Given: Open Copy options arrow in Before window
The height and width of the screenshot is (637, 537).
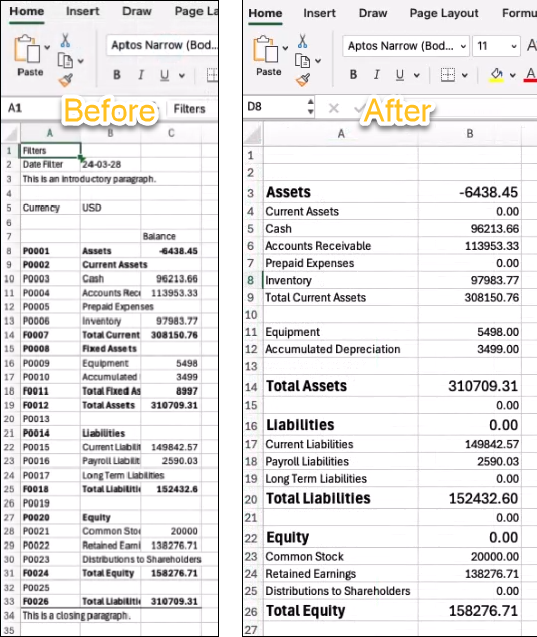Looking at the screenshot, I should click(80, 61).
